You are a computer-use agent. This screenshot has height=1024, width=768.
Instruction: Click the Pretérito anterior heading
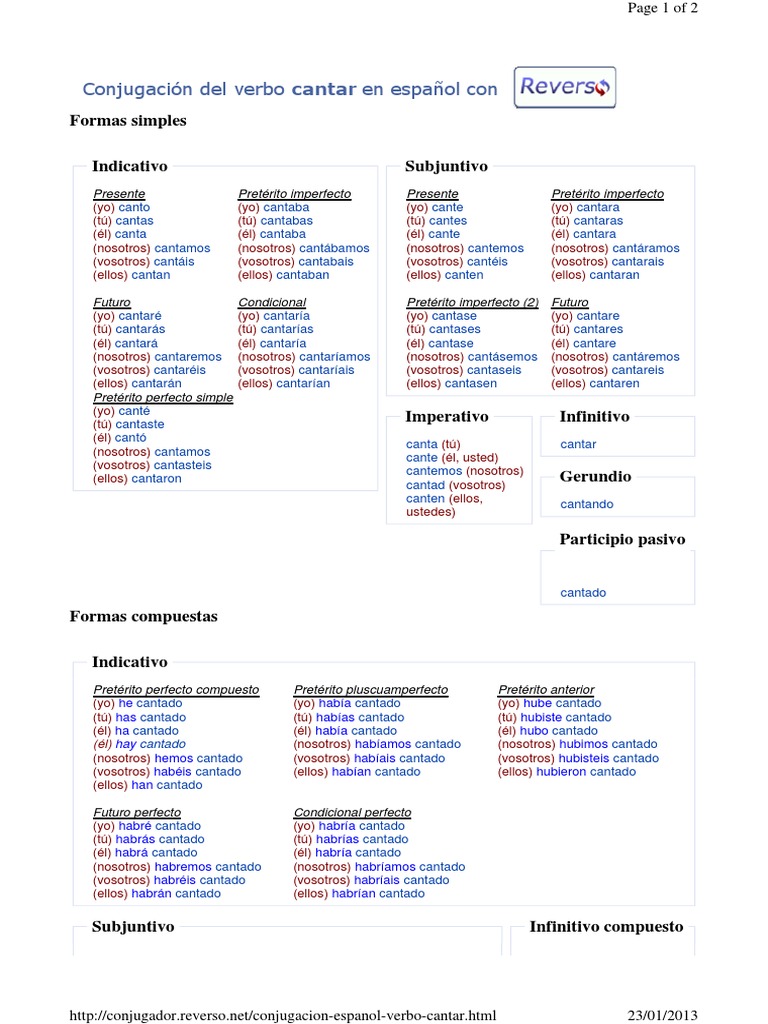pos(546,690)
